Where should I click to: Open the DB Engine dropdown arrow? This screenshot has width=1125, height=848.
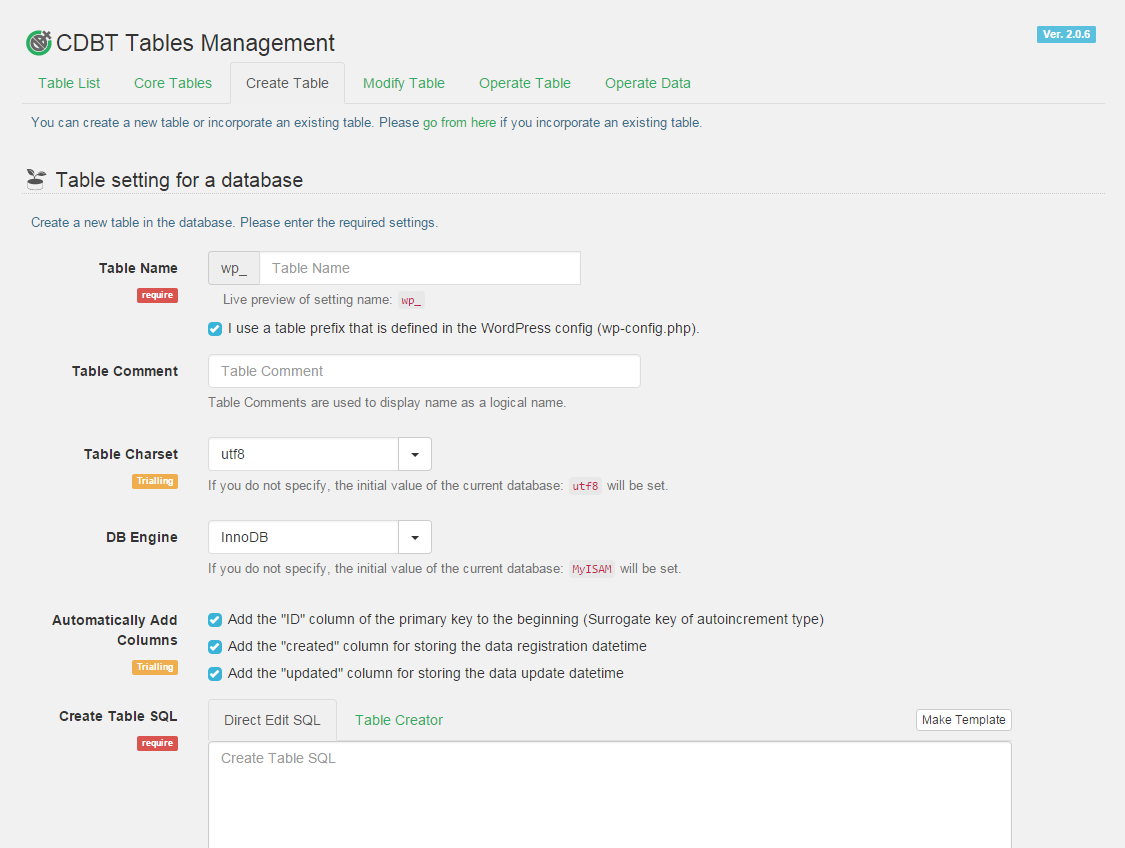pyautogui.click(x=415, y=537)
